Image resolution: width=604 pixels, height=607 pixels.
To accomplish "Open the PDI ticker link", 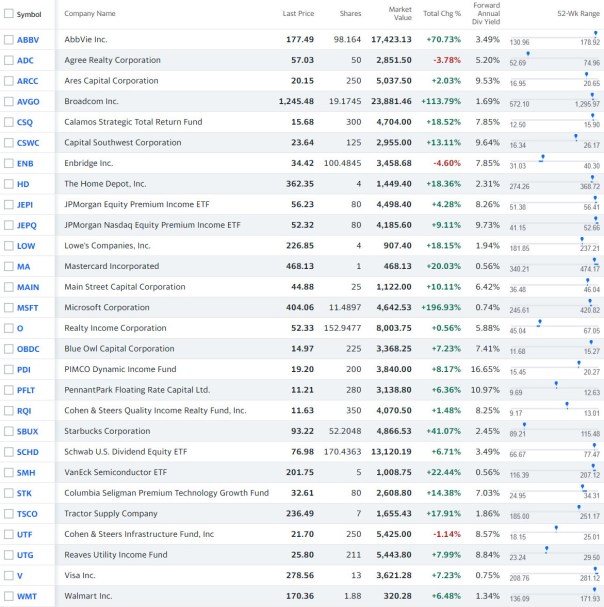I will pos(24,370).
